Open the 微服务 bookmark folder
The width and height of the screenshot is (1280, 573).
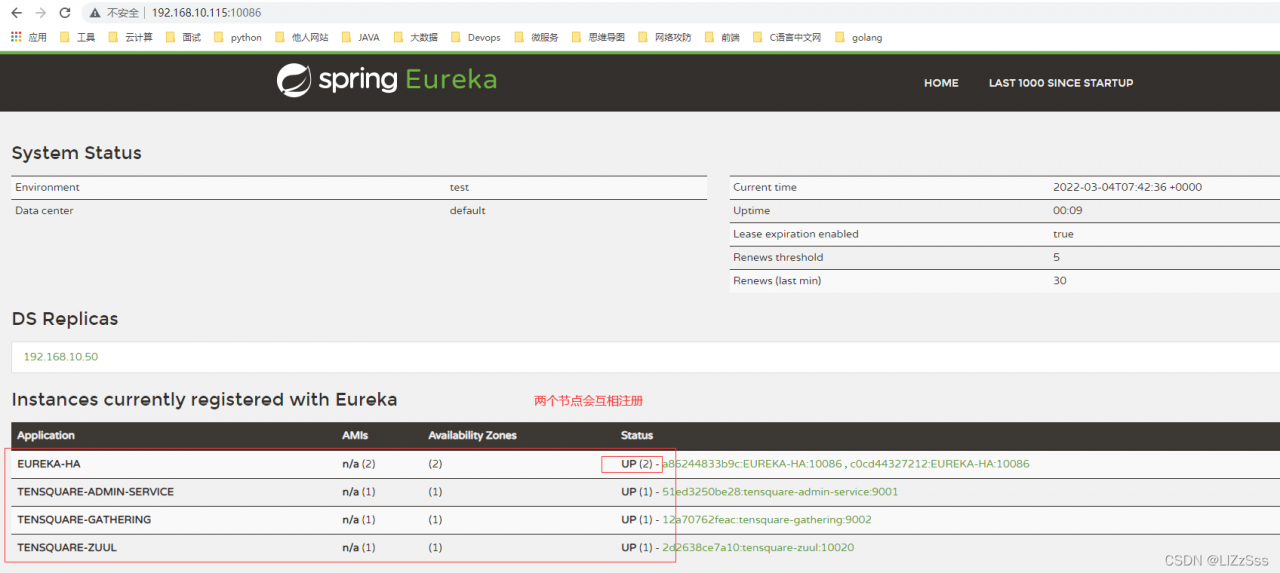(x=536, y=37)
